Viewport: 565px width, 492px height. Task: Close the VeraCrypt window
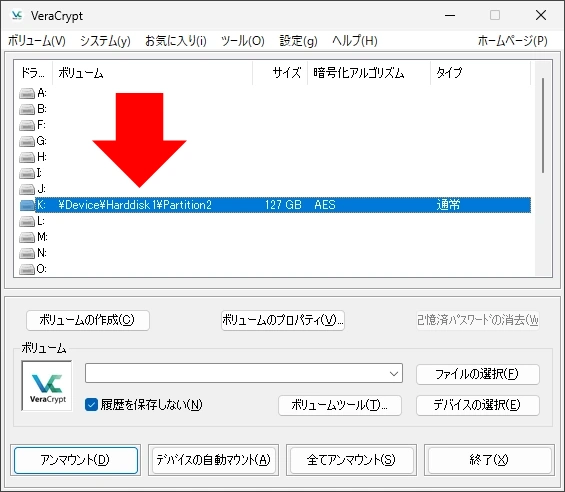541,15
